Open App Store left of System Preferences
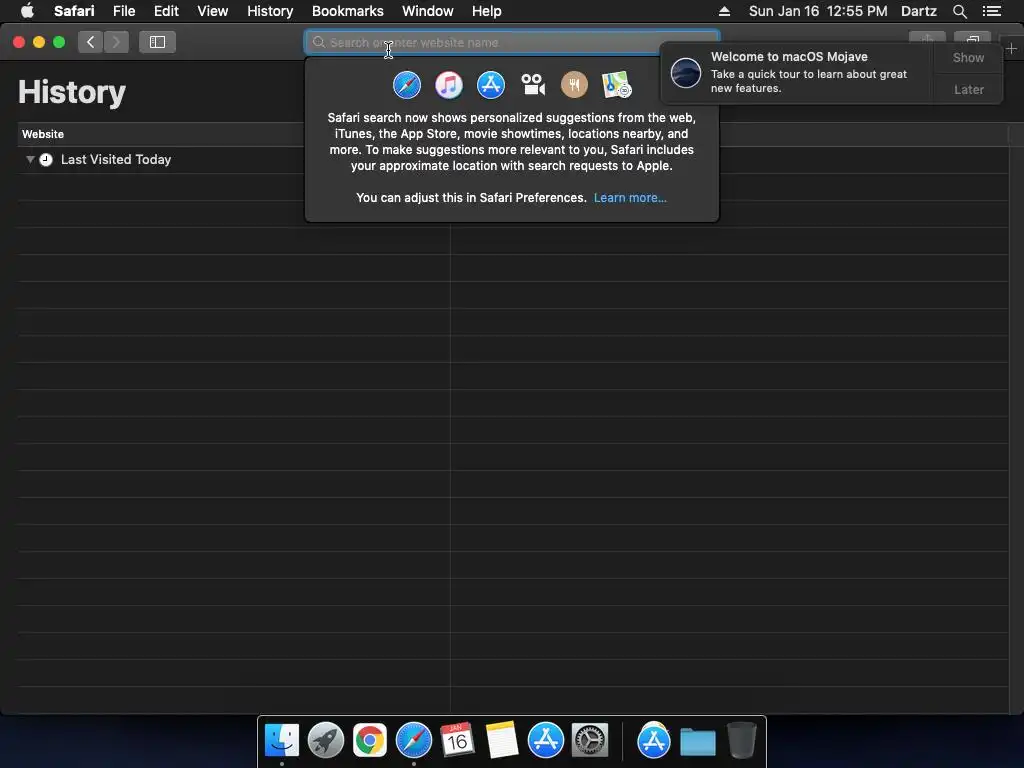Image resolution: width=1024 pixels, height=768 pixels. click(545, 741)
